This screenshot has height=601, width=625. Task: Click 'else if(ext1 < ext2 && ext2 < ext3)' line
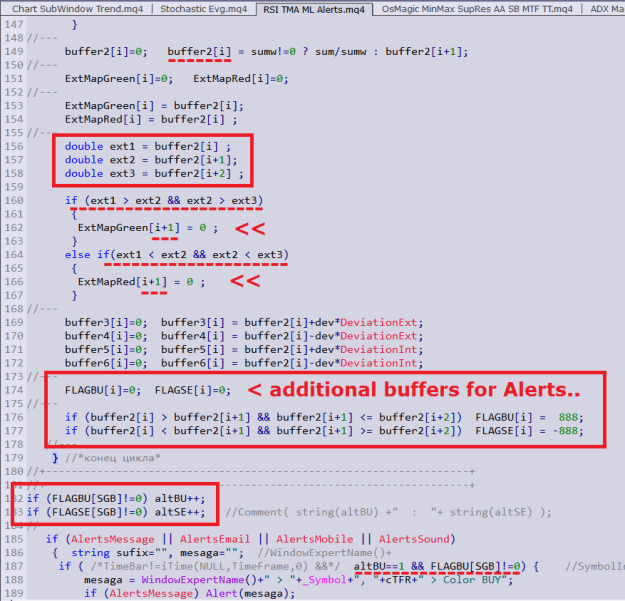(x=177, y=255)
